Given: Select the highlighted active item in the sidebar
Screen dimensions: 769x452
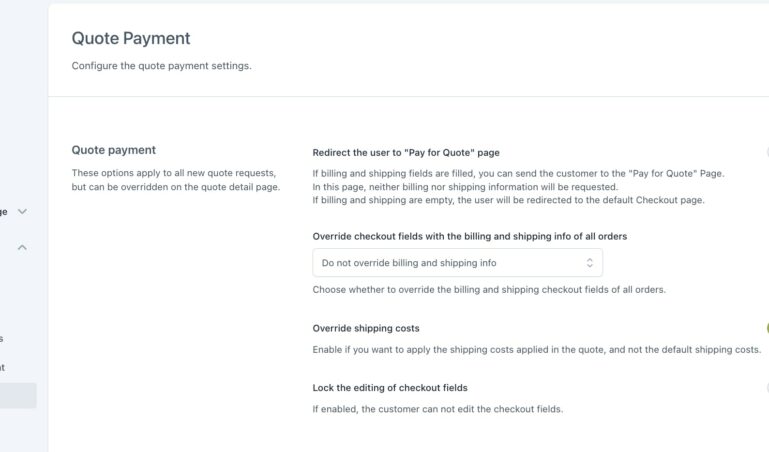Looking at the screenshot, I should click(x=18, y=396).
